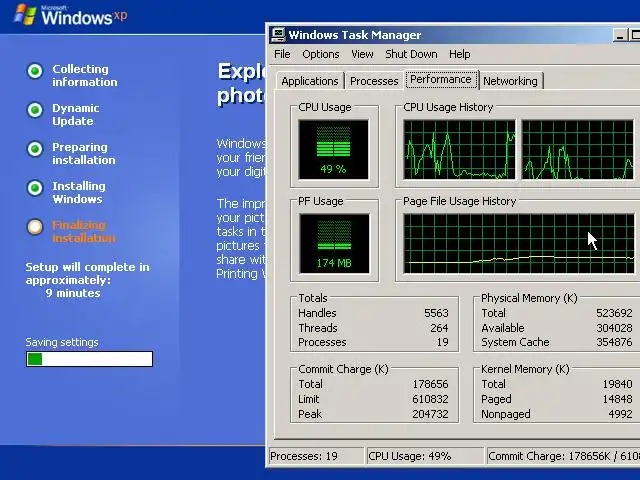The height and width of the screenshot is (480, 640).
Task: Open the Help menu
Action: click(x=460, y=54)
